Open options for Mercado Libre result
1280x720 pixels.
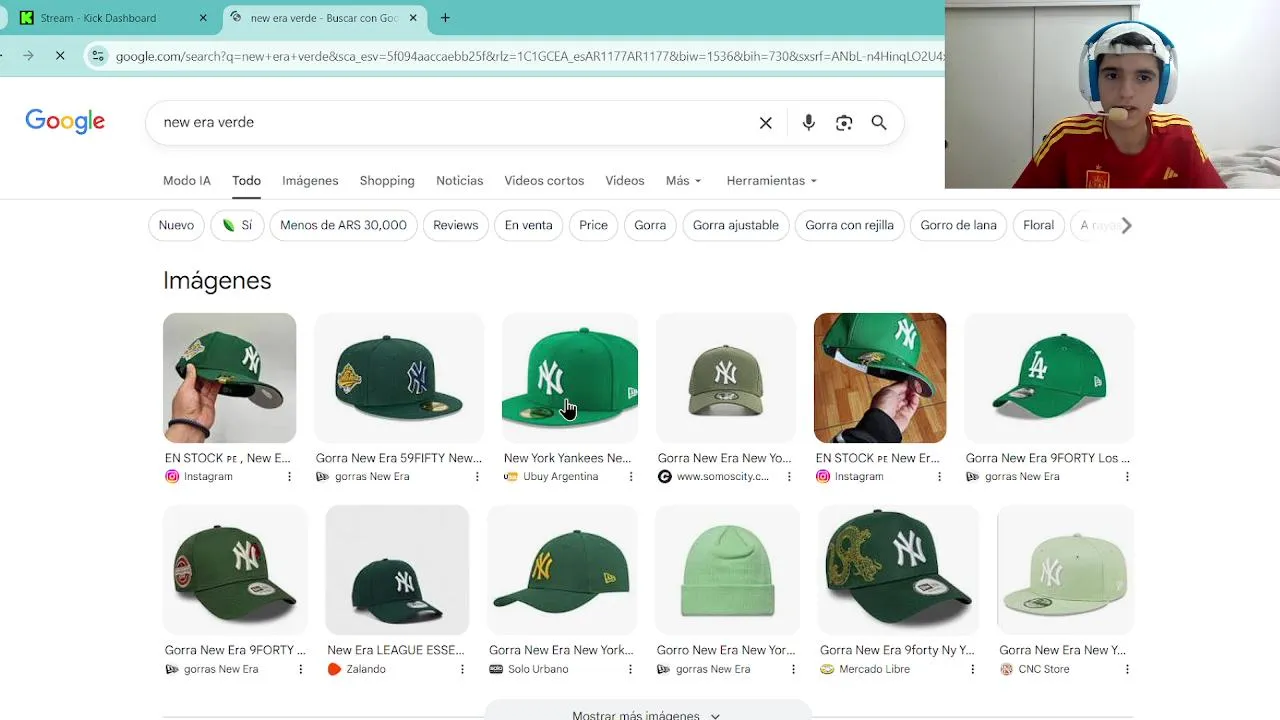tap(972, 669)
